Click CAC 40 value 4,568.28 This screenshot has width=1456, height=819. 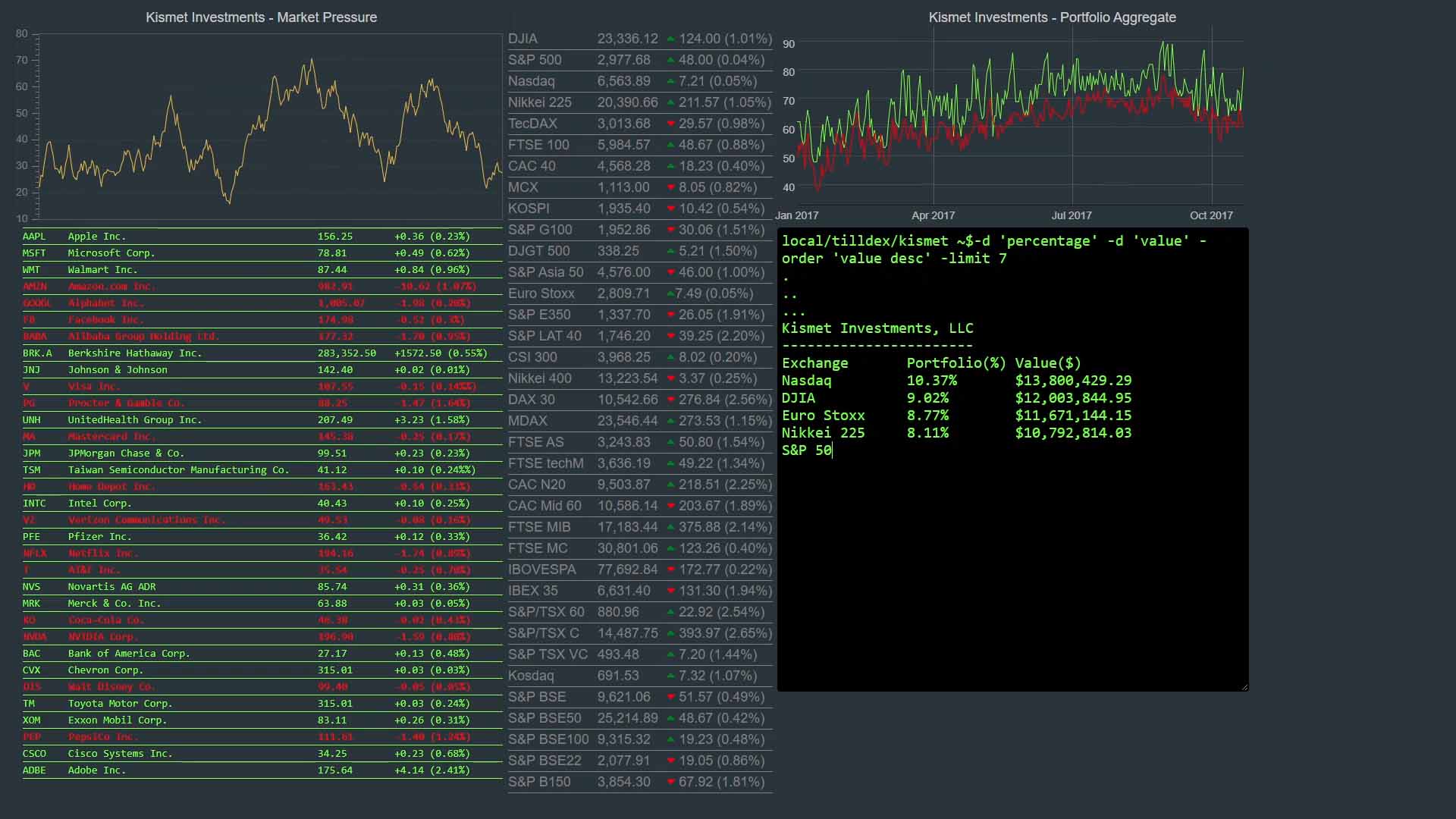(623, 166)
